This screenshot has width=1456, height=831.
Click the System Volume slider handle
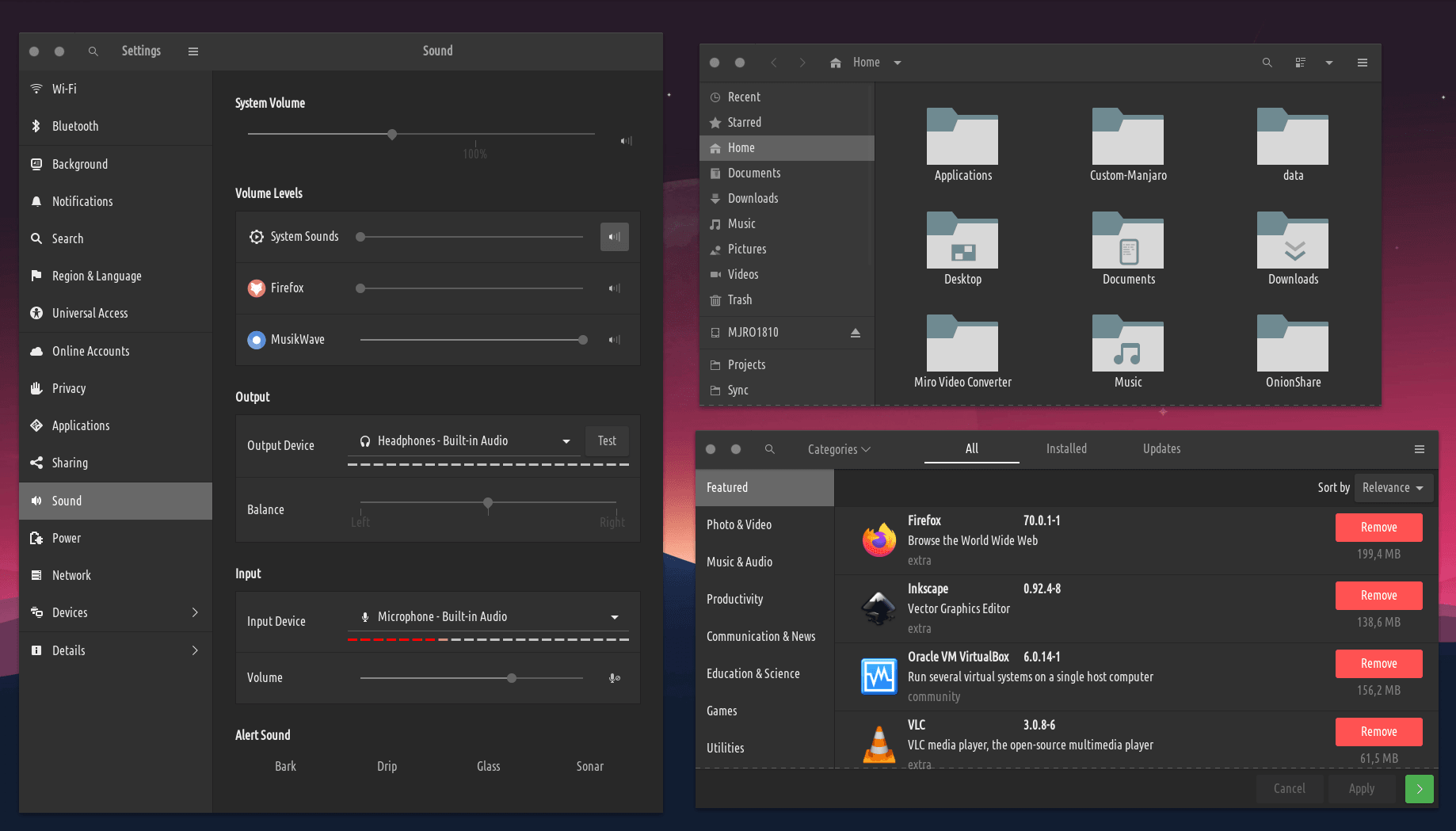click(x=392, y=135)
